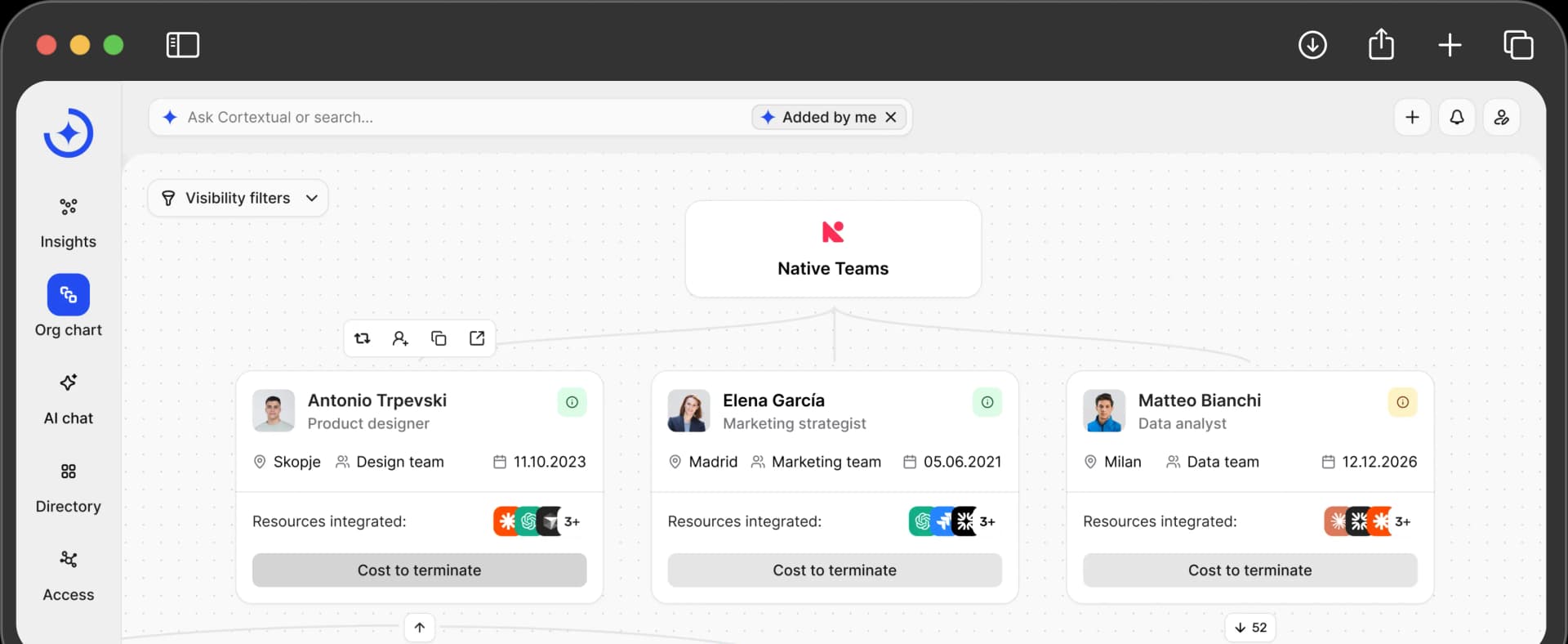1568x644 pixels.
Task: Click Data team label
Action: (x=1213, y=462)
